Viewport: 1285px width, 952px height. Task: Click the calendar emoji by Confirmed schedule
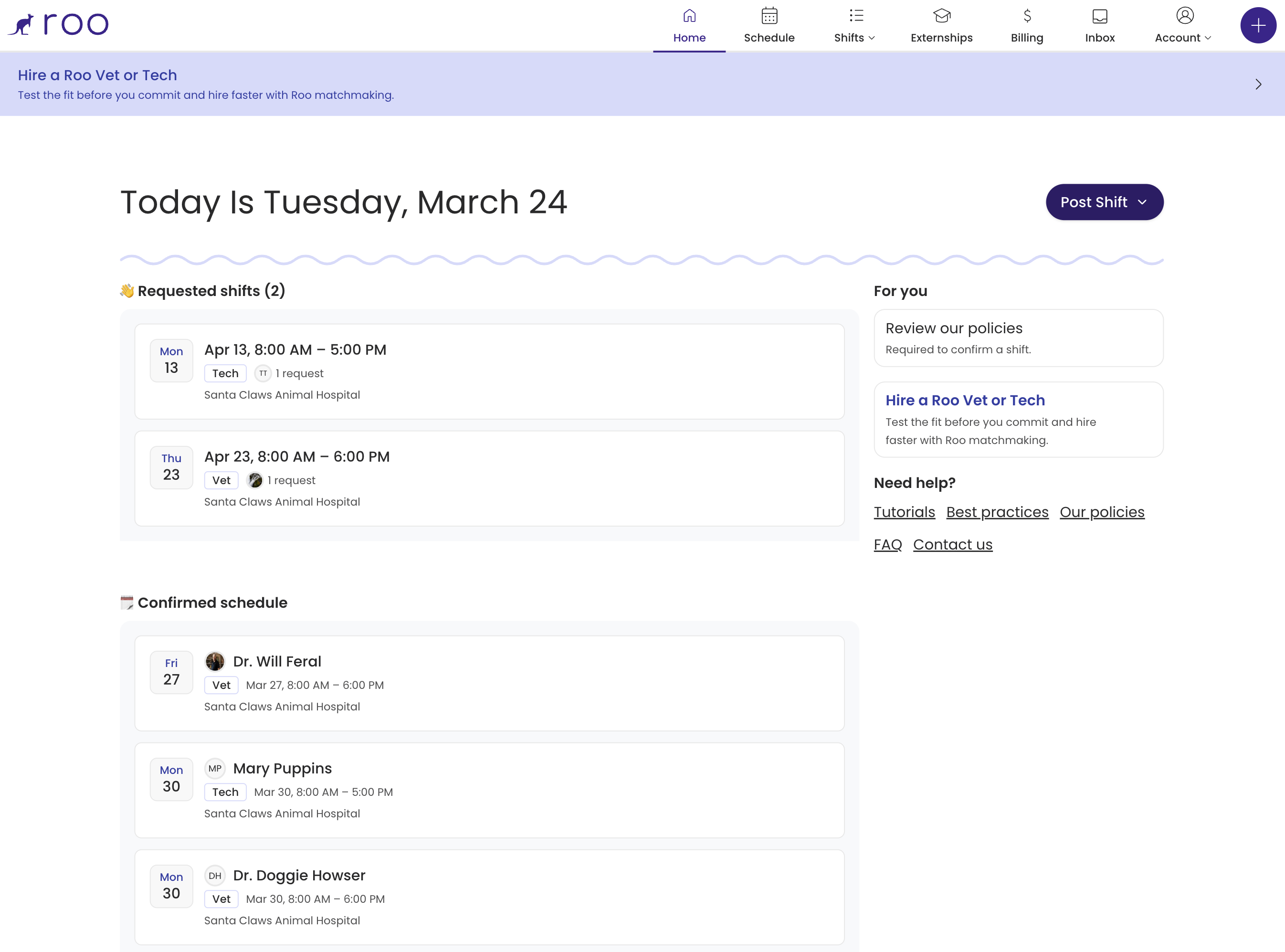click(x=127, y=603)
